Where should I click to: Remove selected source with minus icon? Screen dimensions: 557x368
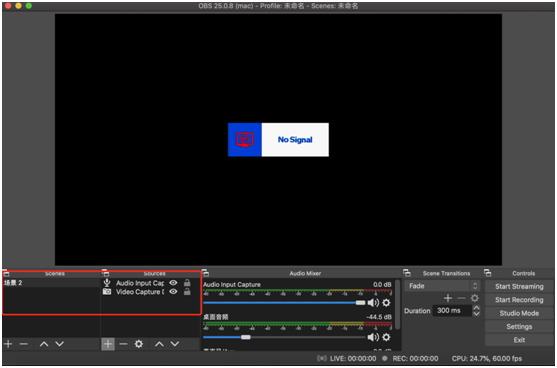[123, 344]
